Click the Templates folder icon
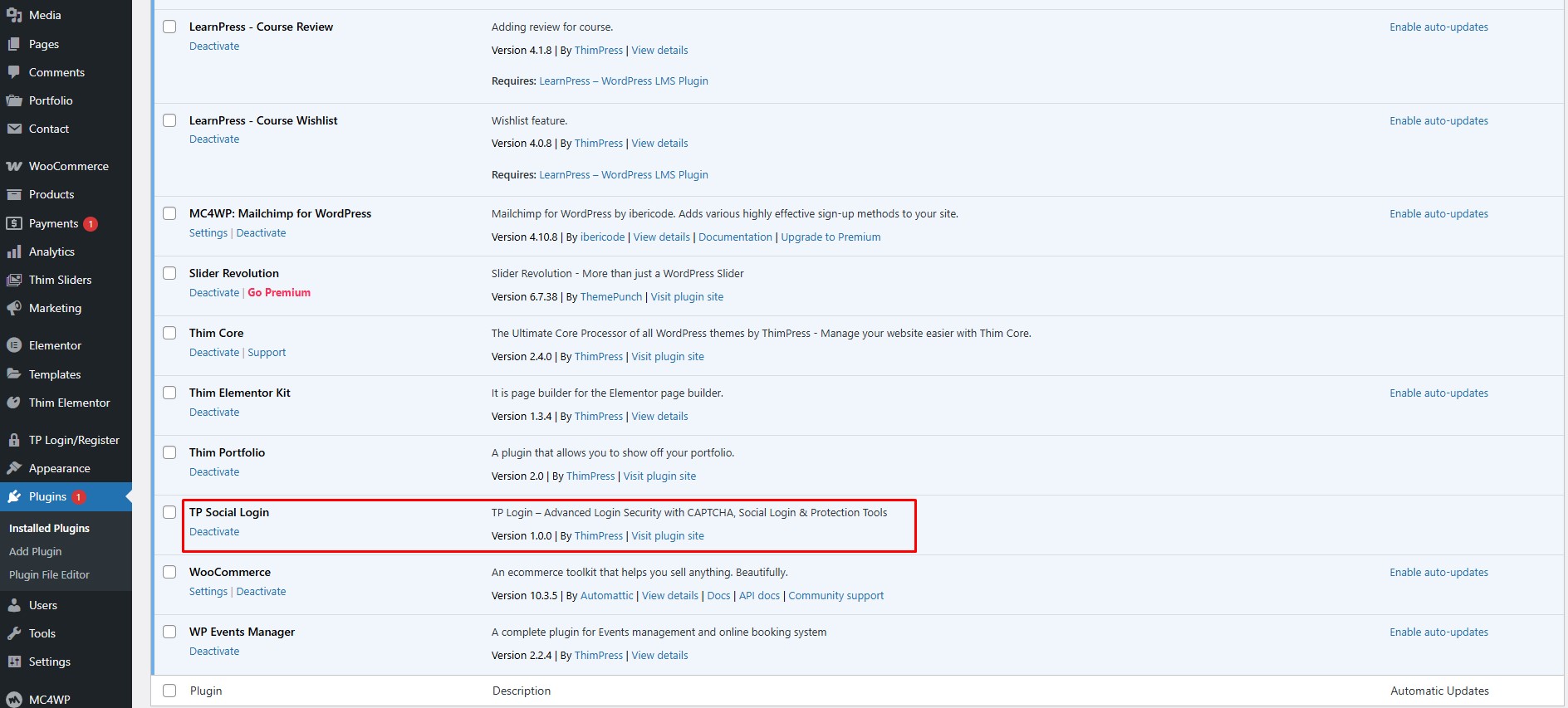Image resolution: width=1568 pixels, height=708 pixels. (x=14, y=374)
